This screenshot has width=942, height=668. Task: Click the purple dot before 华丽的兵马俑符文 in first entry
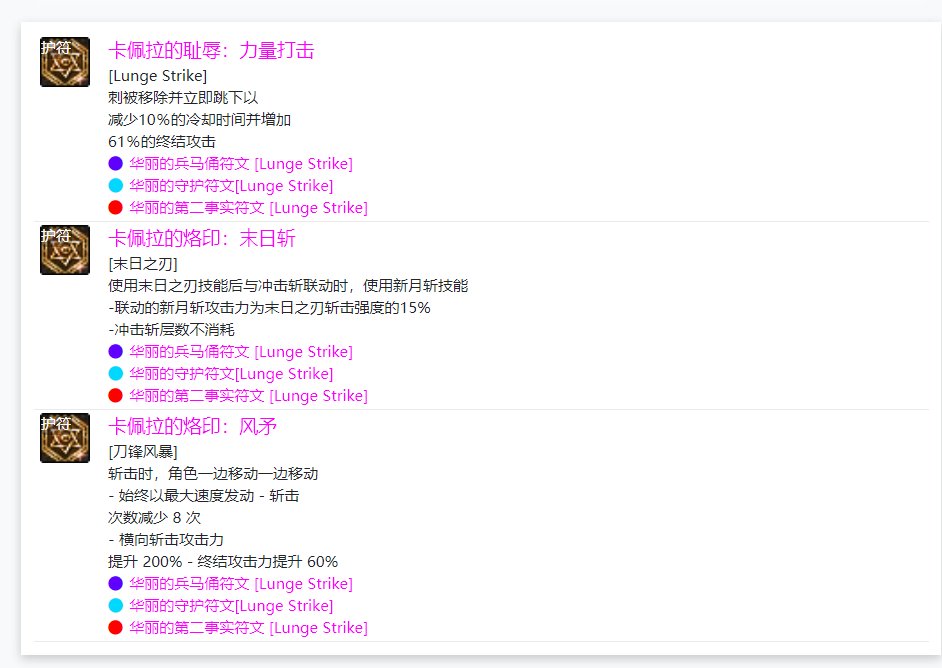click(115, 163)
